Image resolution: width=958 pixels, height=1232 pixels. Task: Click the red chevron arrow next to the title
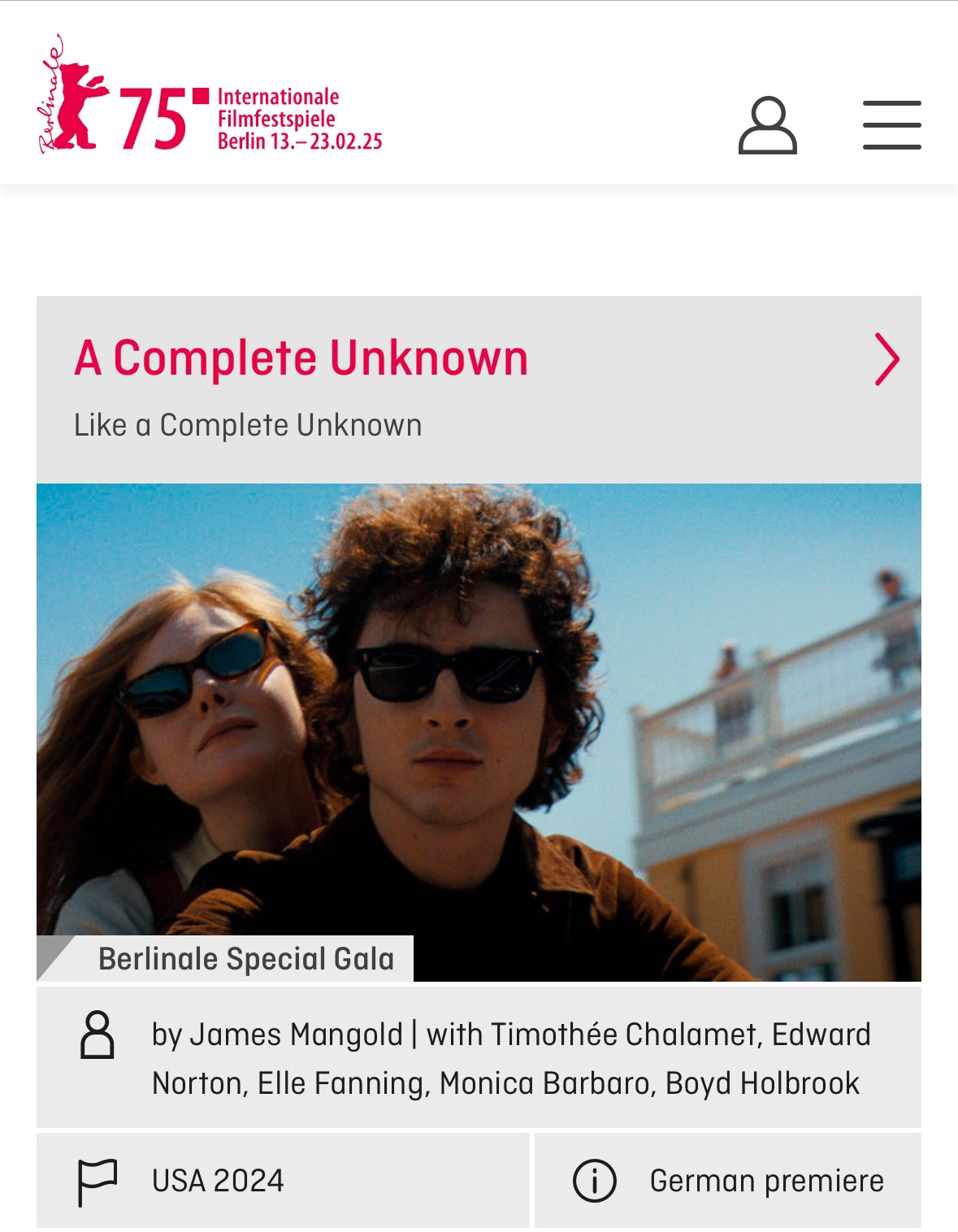pos(886,358)
